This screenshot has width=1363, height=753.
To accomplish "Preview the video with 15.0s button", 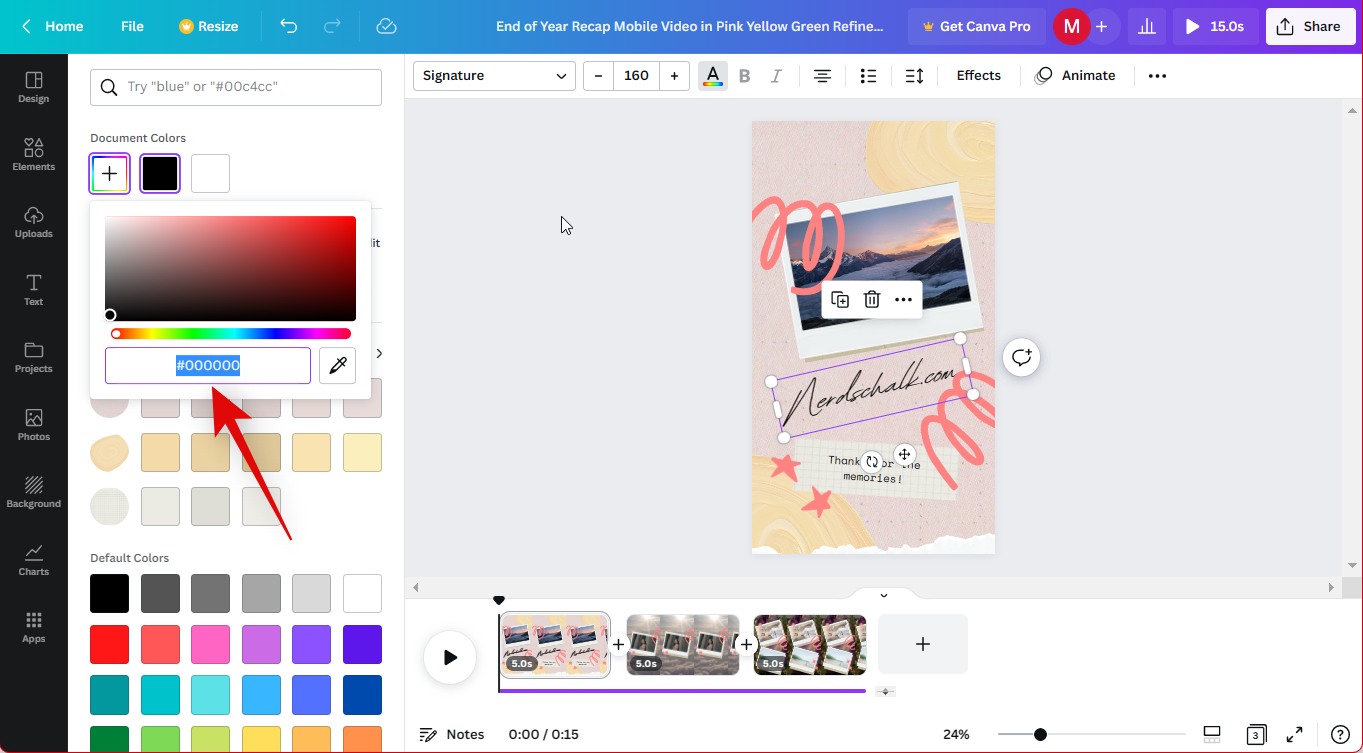I will tap(1216, 26).
